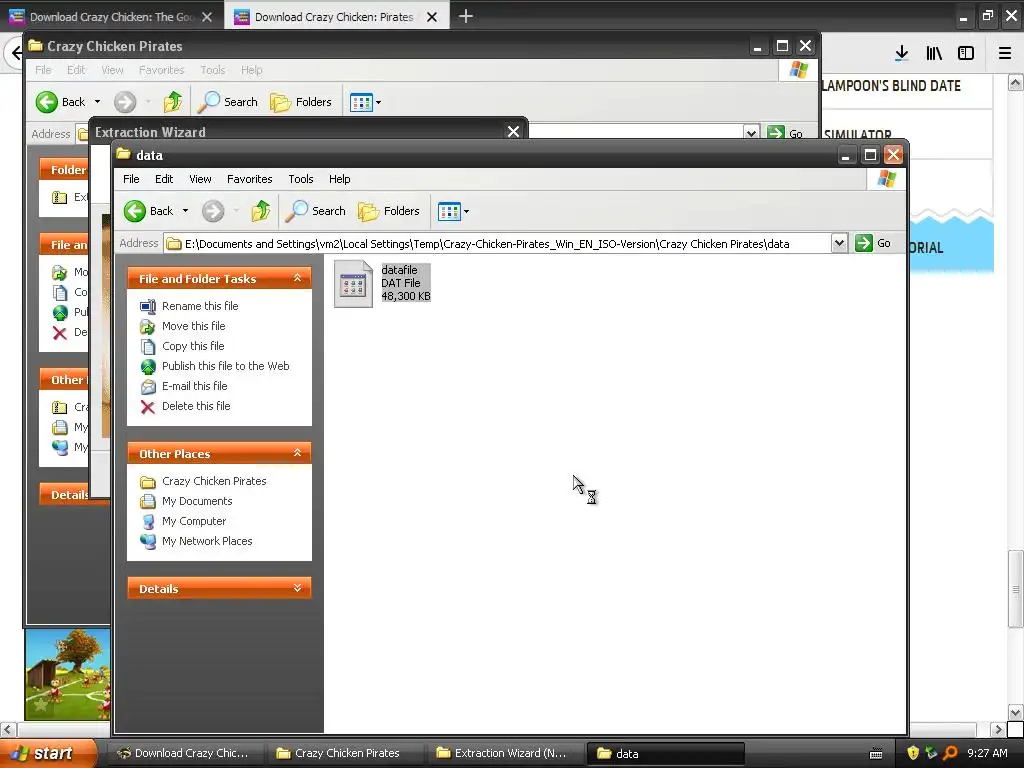Open My Documents in Other Places

197,501
